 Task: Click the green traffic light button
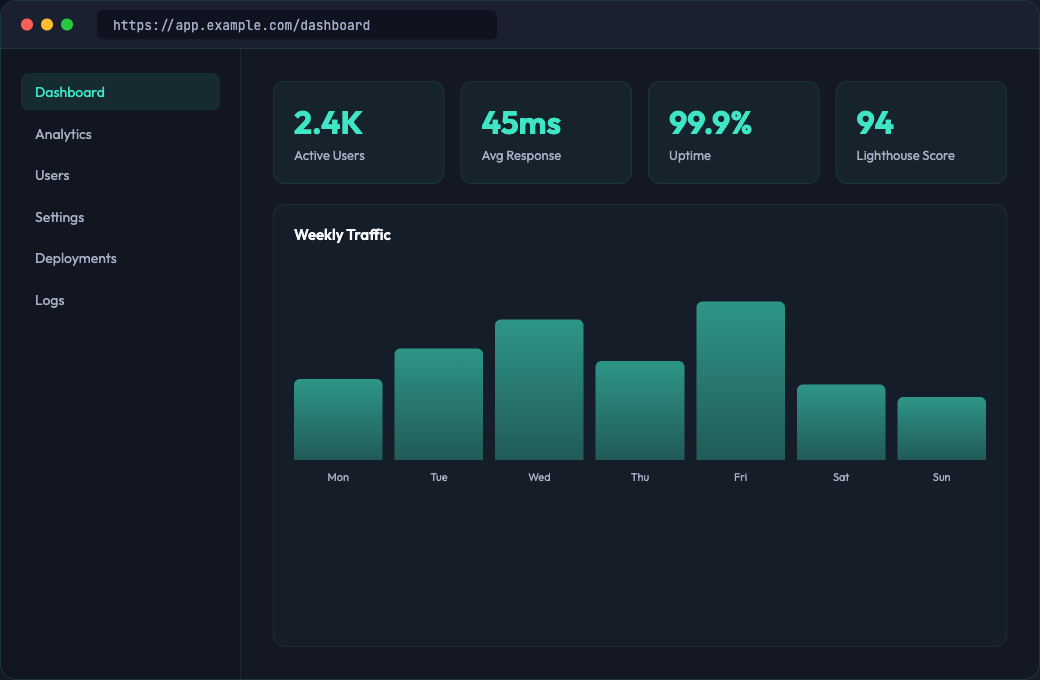click(66, 24)
